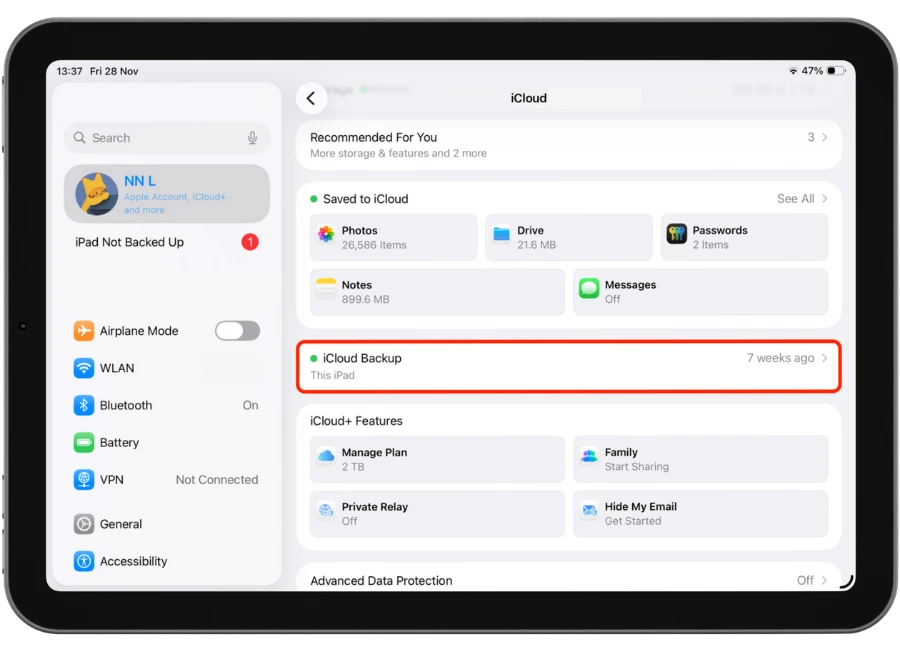Viewport: 900px width, 650px height.
Task: Select WLAN in the sidebar
Action: (117, 368)
